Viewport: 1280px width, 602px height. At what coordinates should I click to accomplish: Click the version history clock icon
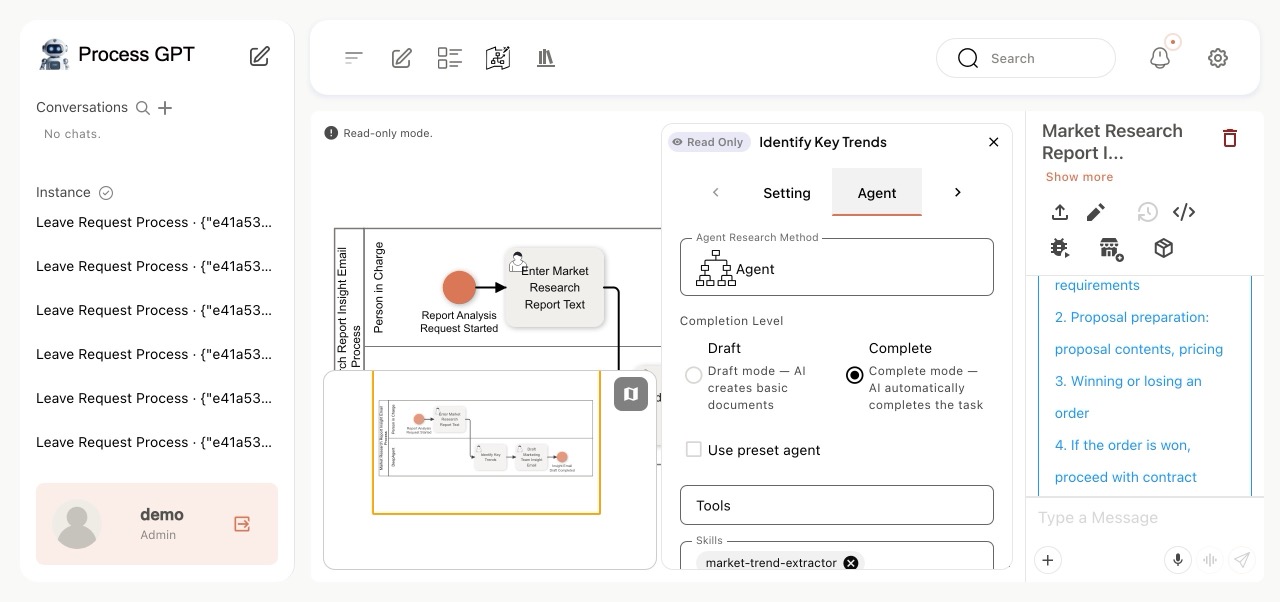tap(1147, 212)
